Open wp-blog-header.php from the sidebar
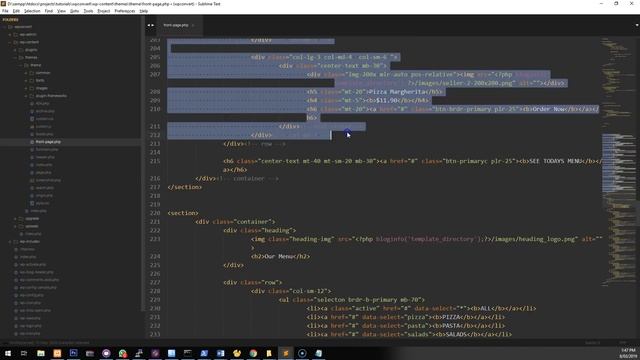Screen dimensions: 640x360 pos(36,272)
